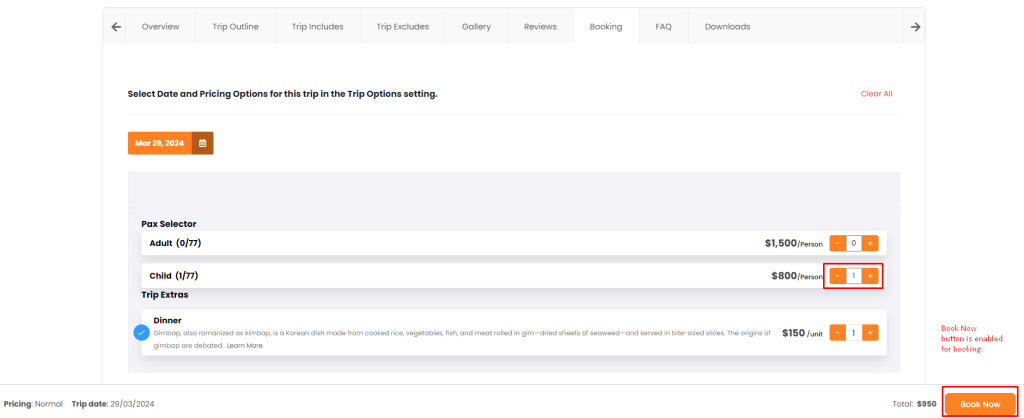Open the FAQ tab
The height and width of the screenshot is (418, 1024).
[x=664, y=27]
